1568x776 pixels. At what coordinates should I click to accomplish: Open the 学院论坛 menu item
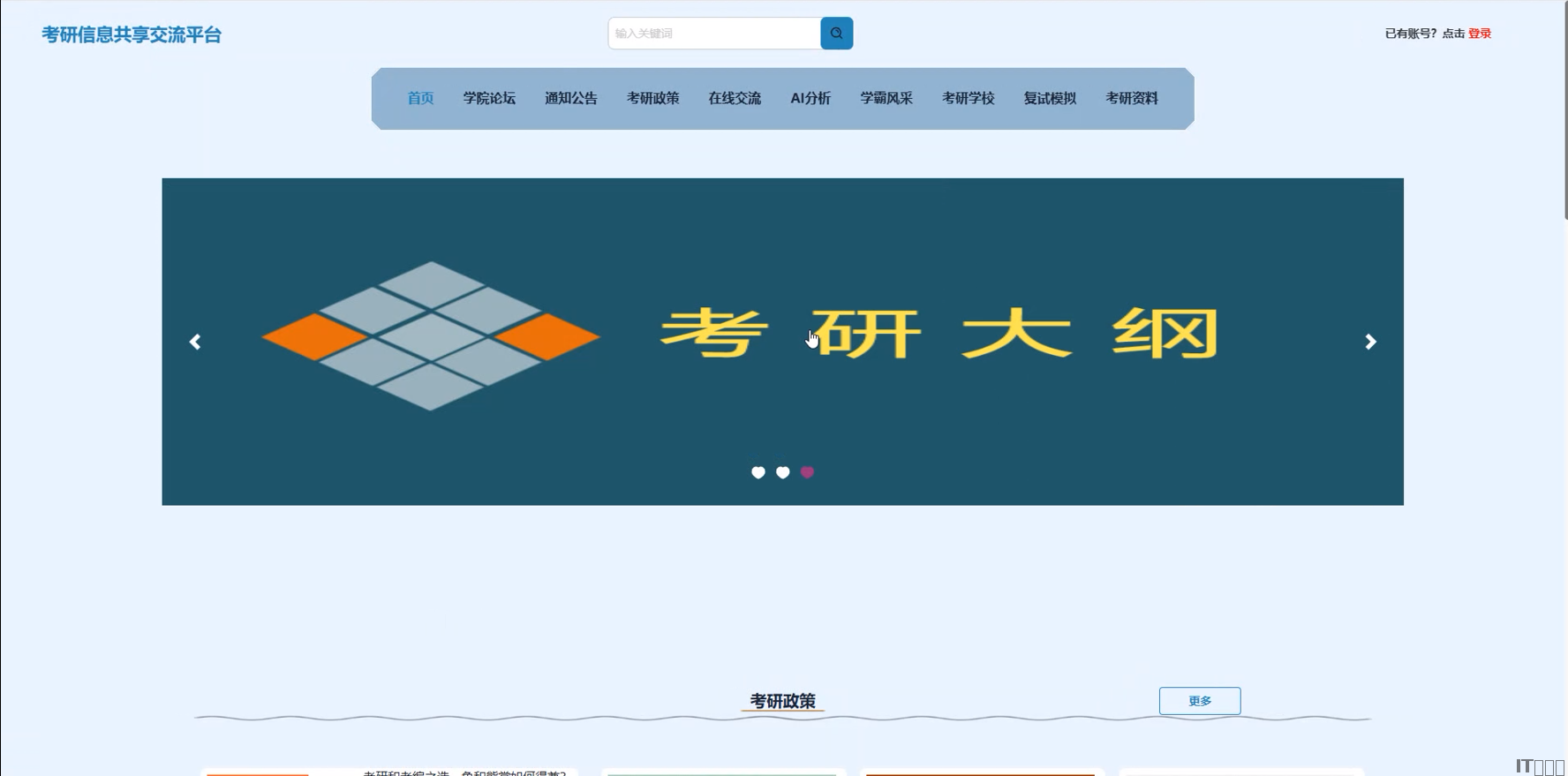point(489,98)
